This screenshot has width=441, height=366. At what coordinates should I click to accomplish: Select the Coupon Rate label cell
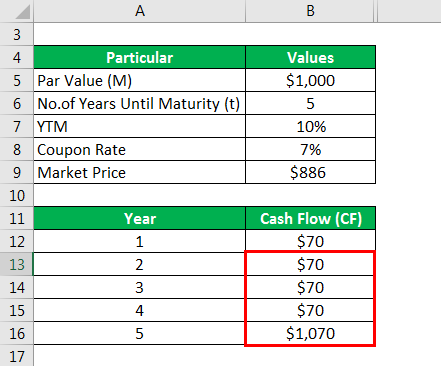tap(140, 149)
